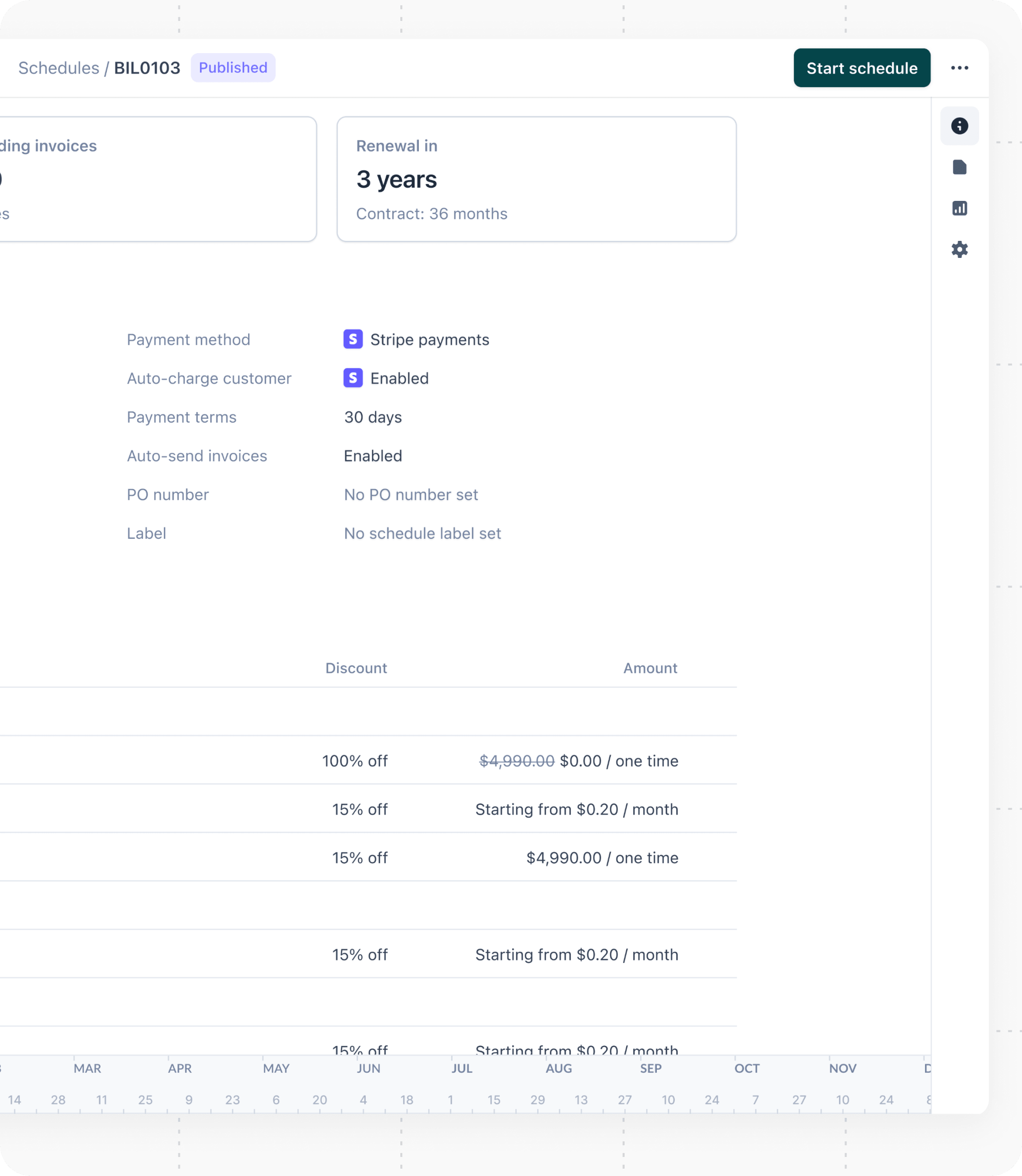Navigate back via the Schedules breadcrumb
This screenshot has width=1022, height=1176.
point(59,67)
